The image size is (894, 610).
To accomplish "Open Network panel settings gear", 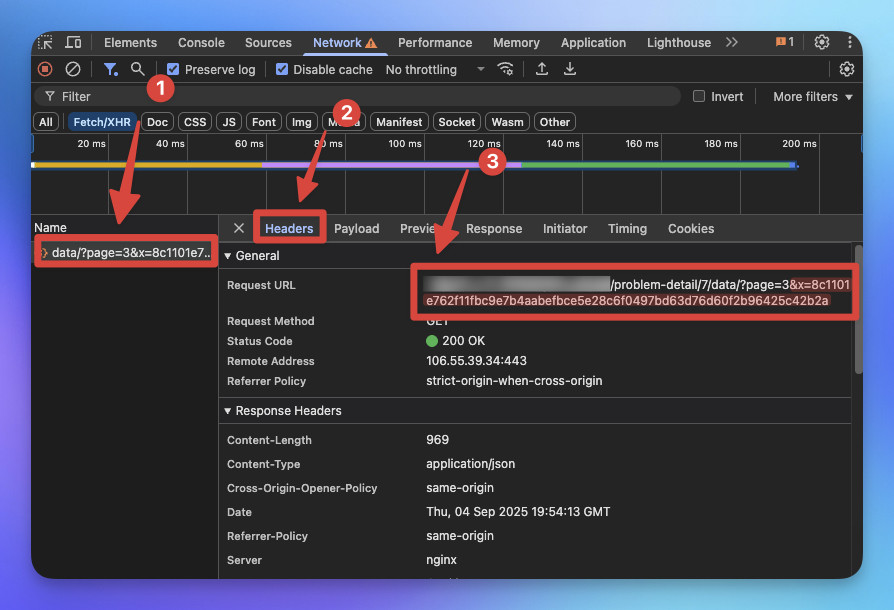I will (847, 70).
